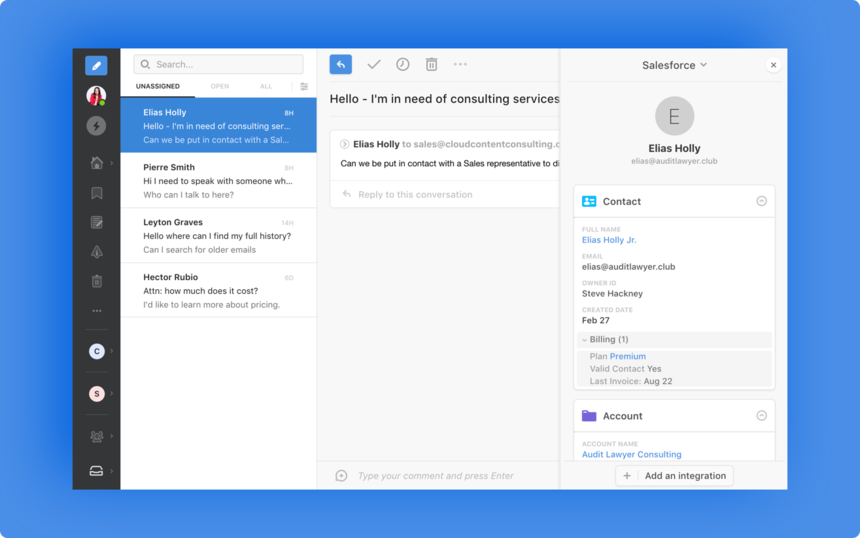Click the Valid Contact Yes line

click(625, 369)
